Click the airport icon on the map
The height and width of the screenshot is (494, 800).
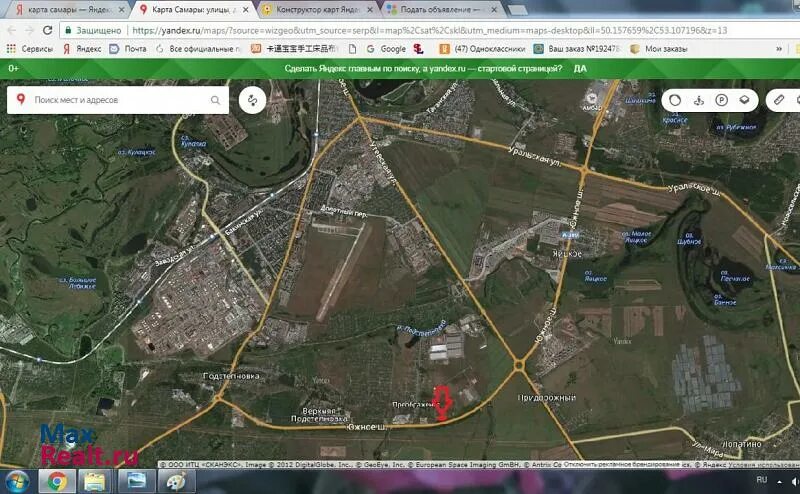tap(592, 97)
